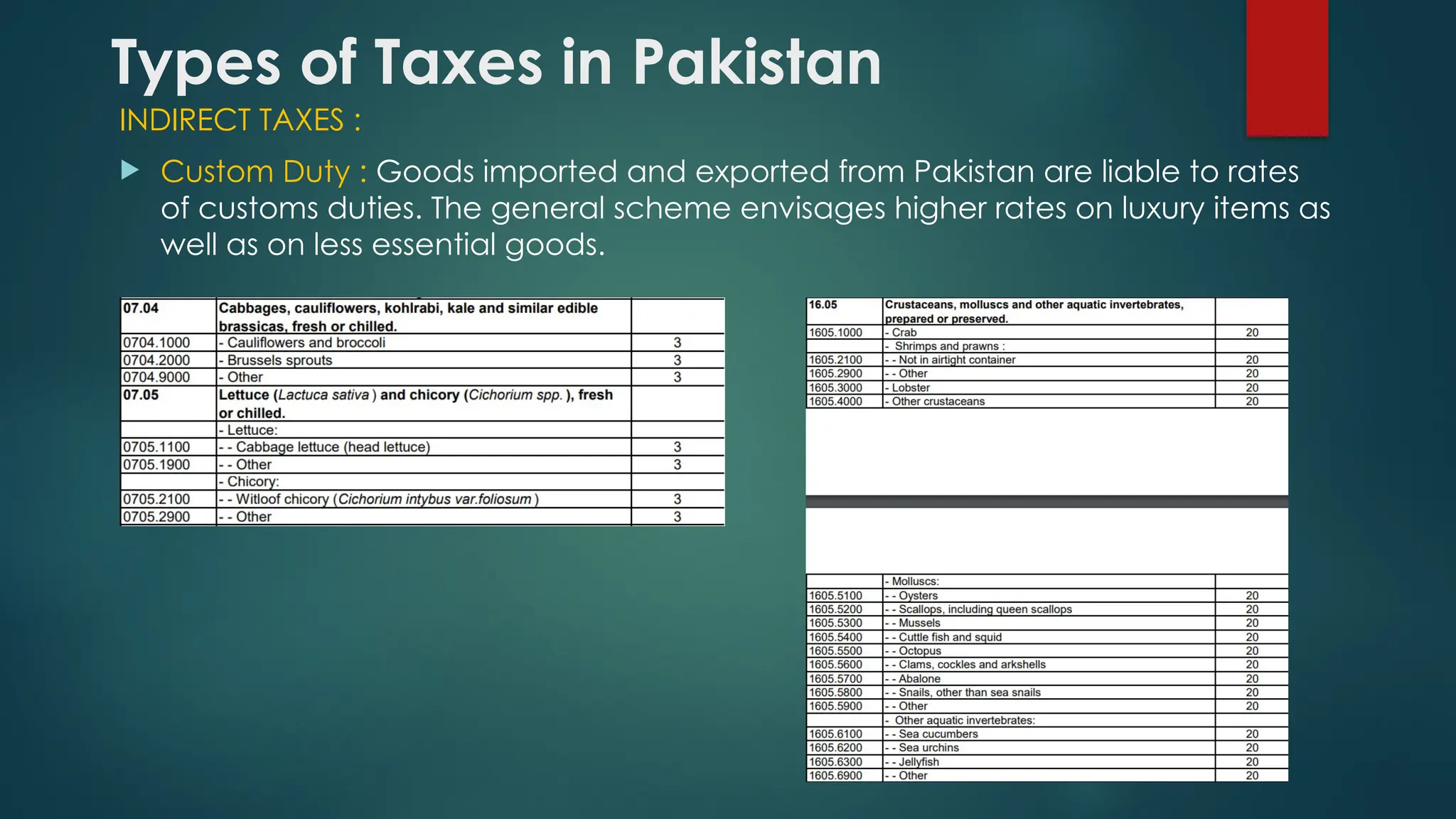Click the 'Types of Taxes in Pakistan' title
1456x819 pixels.
tap(496, 63)
